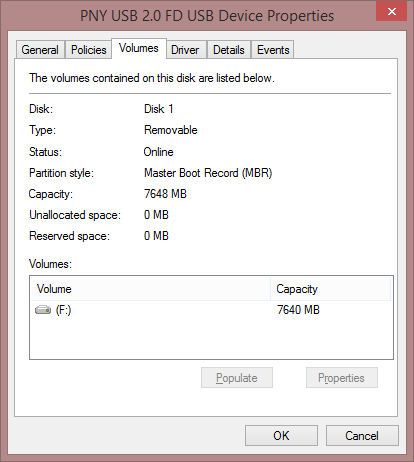This screenshot has height=462, width=414.
Task: Click the Unallocated space label
Action: coord(75,215)
